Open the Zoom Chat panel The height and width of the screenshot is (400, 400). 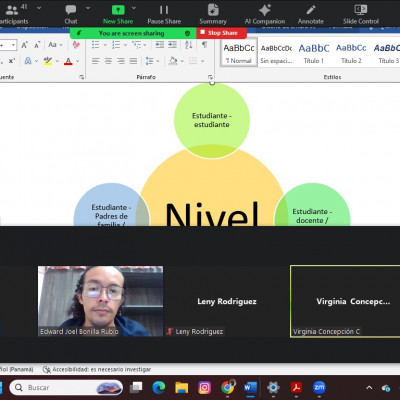tap(71, 14)
